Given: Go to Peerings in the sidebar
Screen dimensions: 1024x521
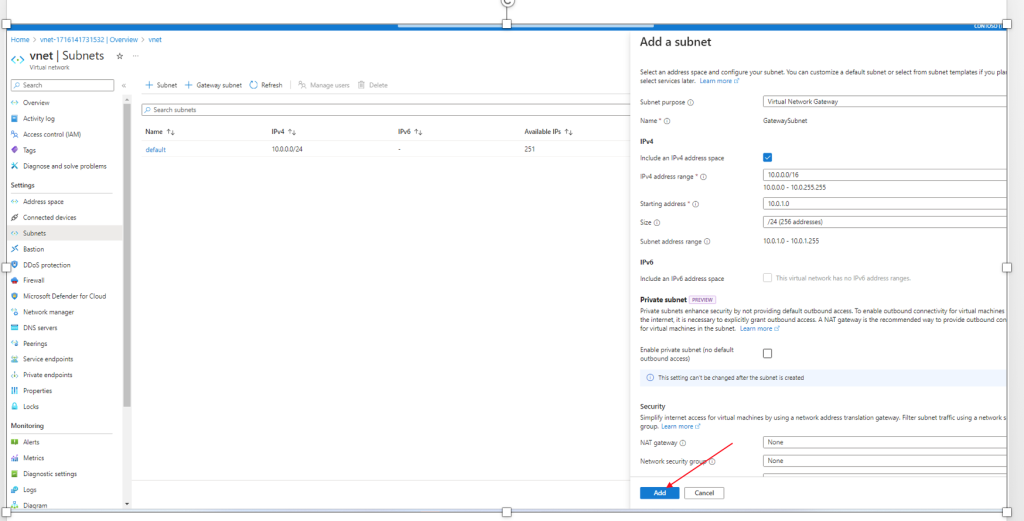Looking at the screenshot, I should click(x=35, y=343).
